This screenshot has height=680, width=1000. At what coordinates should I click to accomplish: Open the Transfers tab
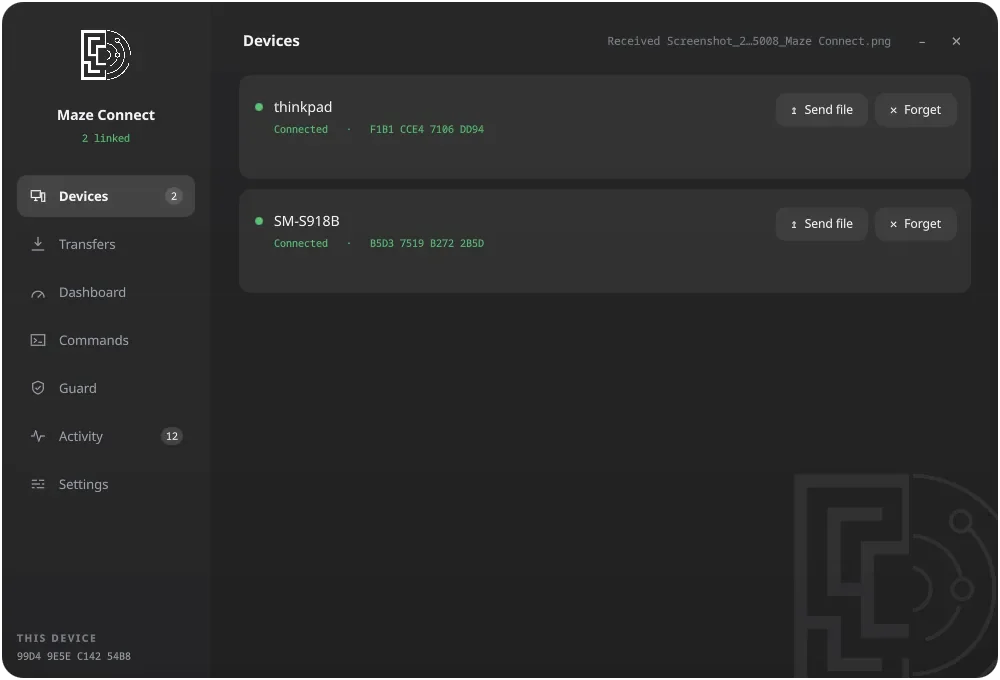106,244
